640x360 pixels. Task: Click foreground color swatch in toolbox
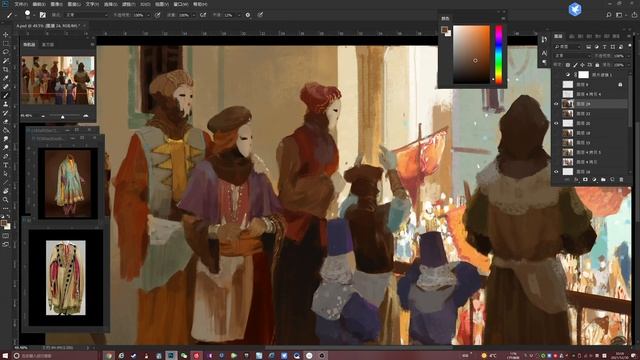(4, 223)
